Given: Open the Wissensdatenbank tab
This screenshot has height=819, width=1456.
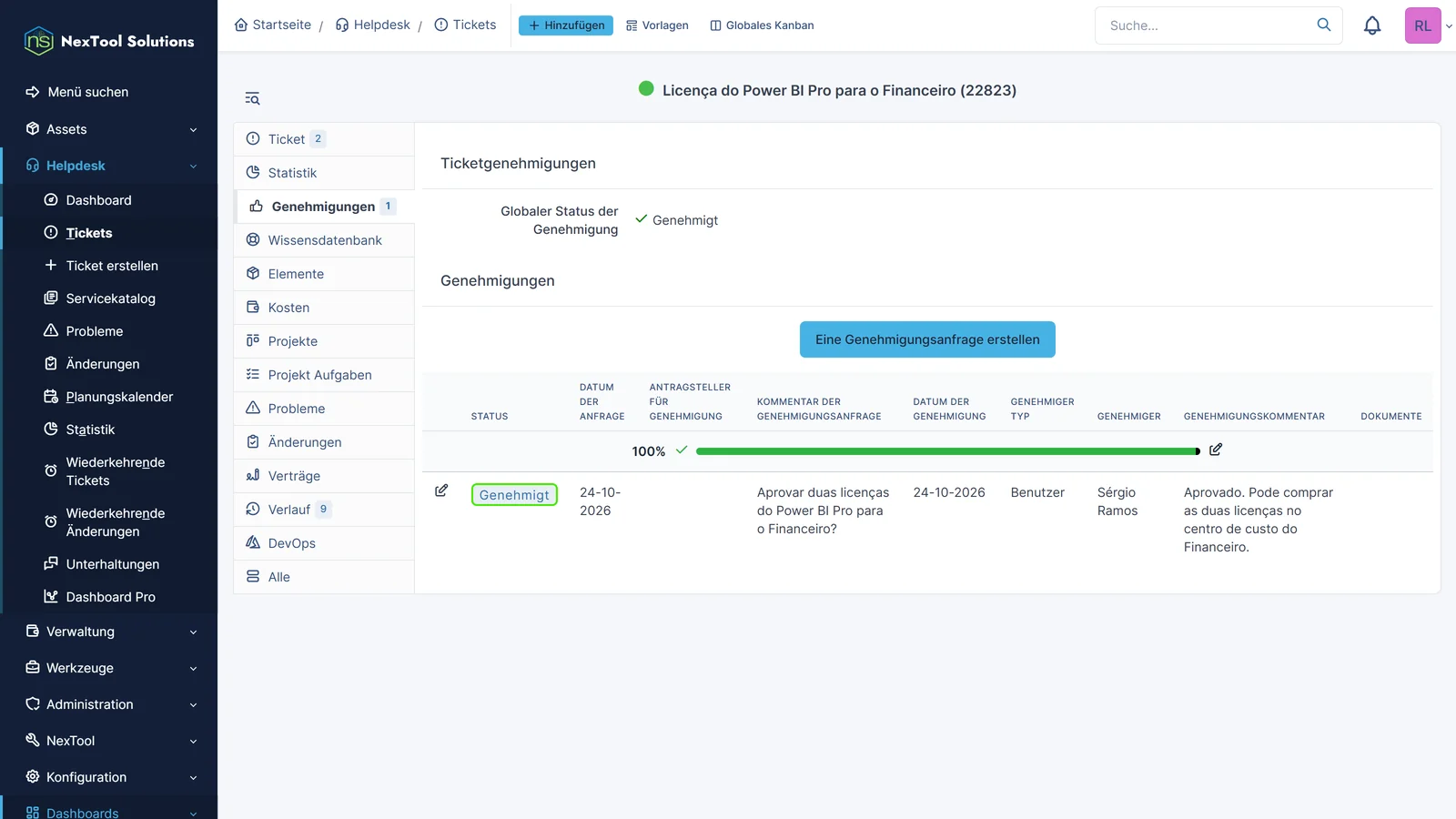Looking at the screenshot, I should [x=324, y=240].
